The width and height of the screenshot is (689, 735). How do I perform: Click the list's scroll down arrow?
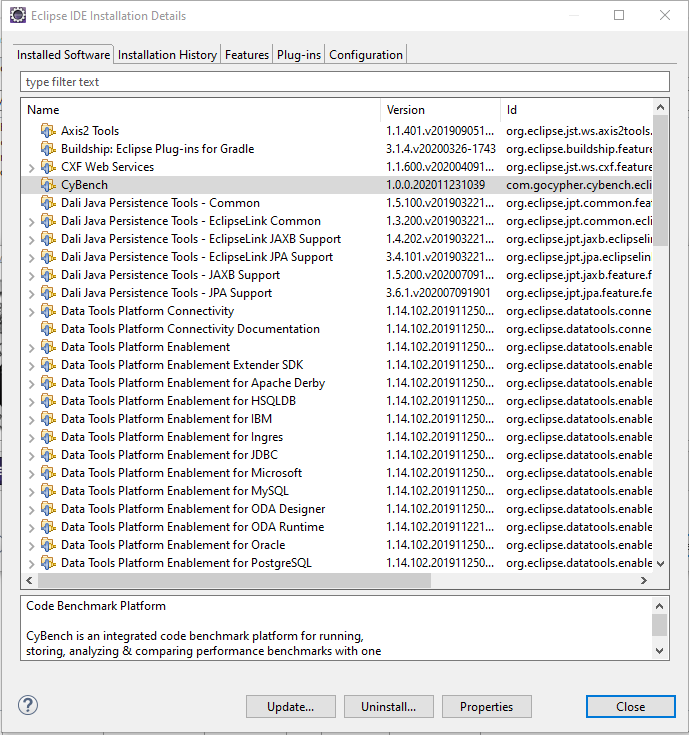coord(660,563)
